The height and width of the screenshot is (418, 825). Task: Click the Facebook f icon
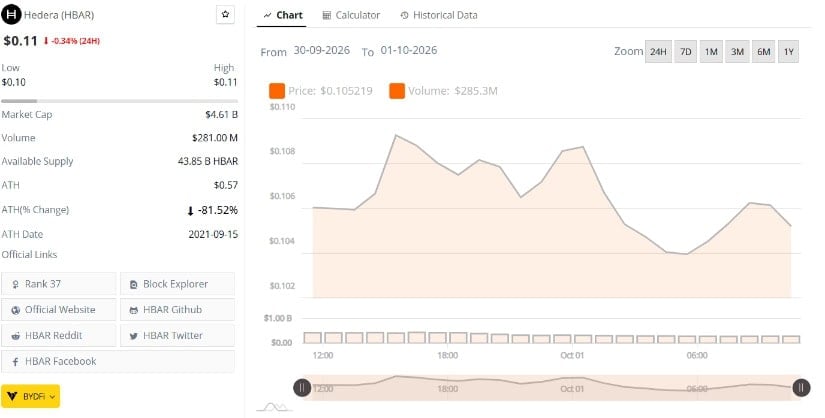click(x=15, y=362)
